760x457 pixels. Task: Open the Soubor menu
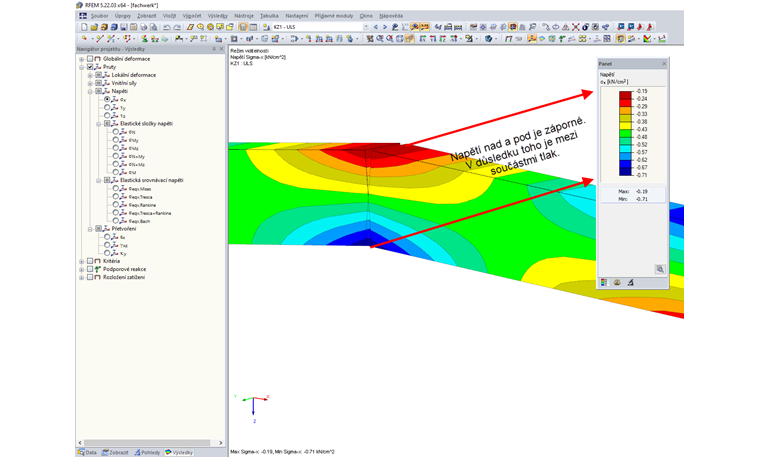click(x=100, y=16)
